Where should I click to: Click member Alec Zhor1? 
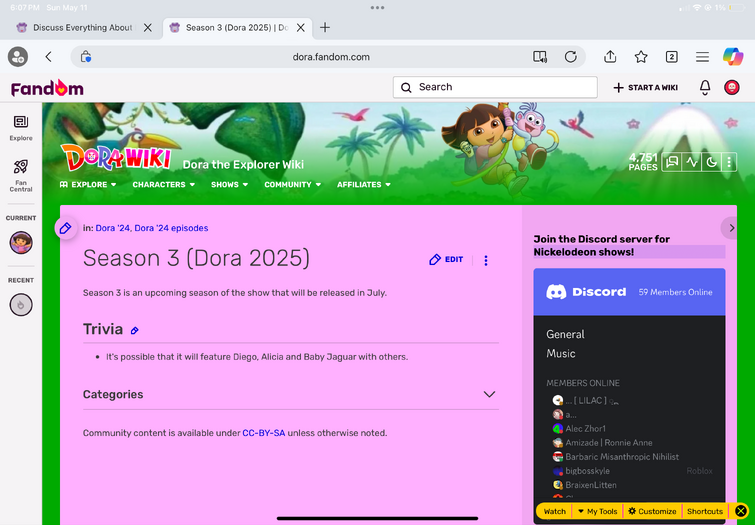(579, 428)
